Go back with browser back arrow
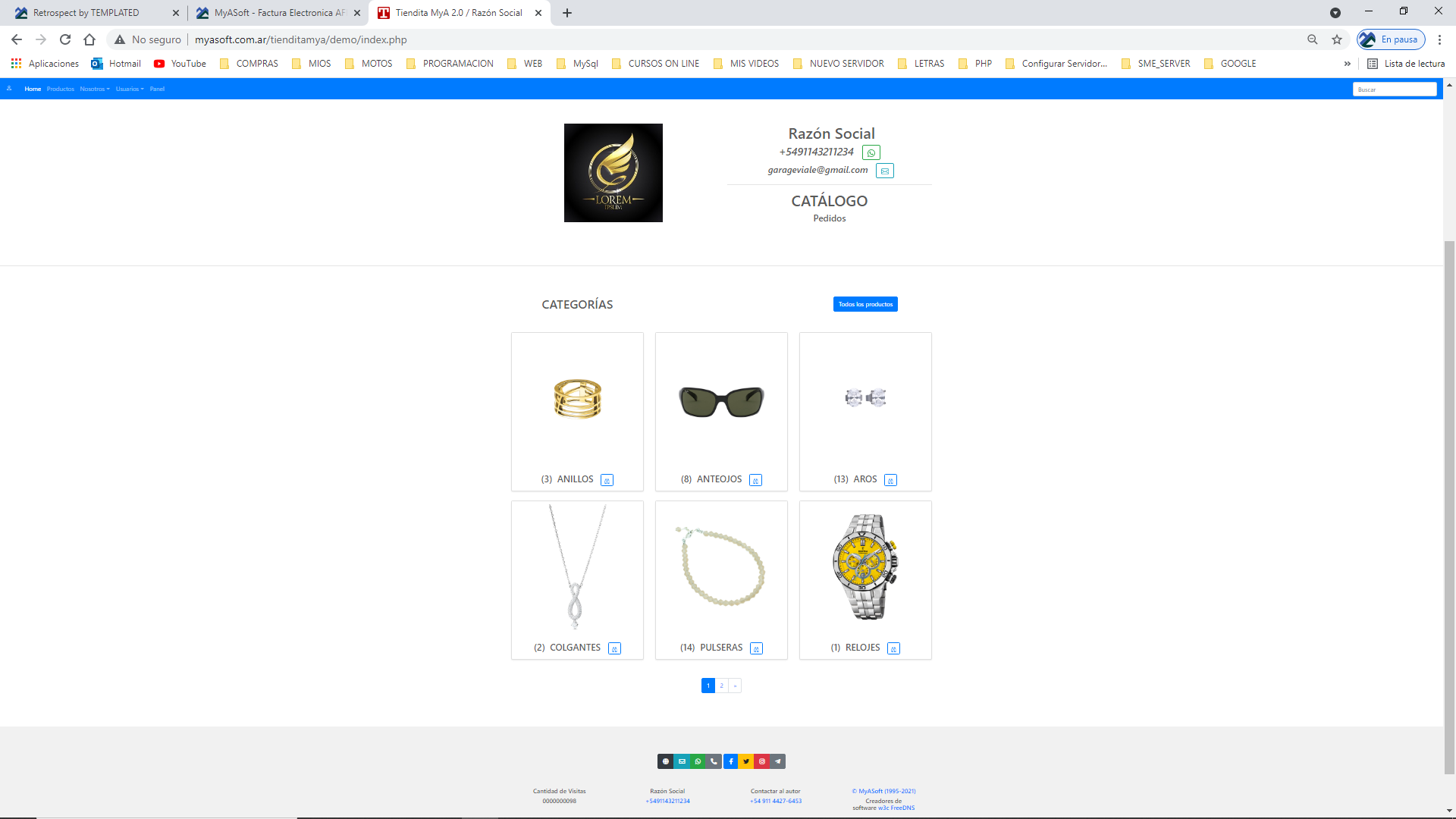The image size is (1456, 819). coord(17,39)
